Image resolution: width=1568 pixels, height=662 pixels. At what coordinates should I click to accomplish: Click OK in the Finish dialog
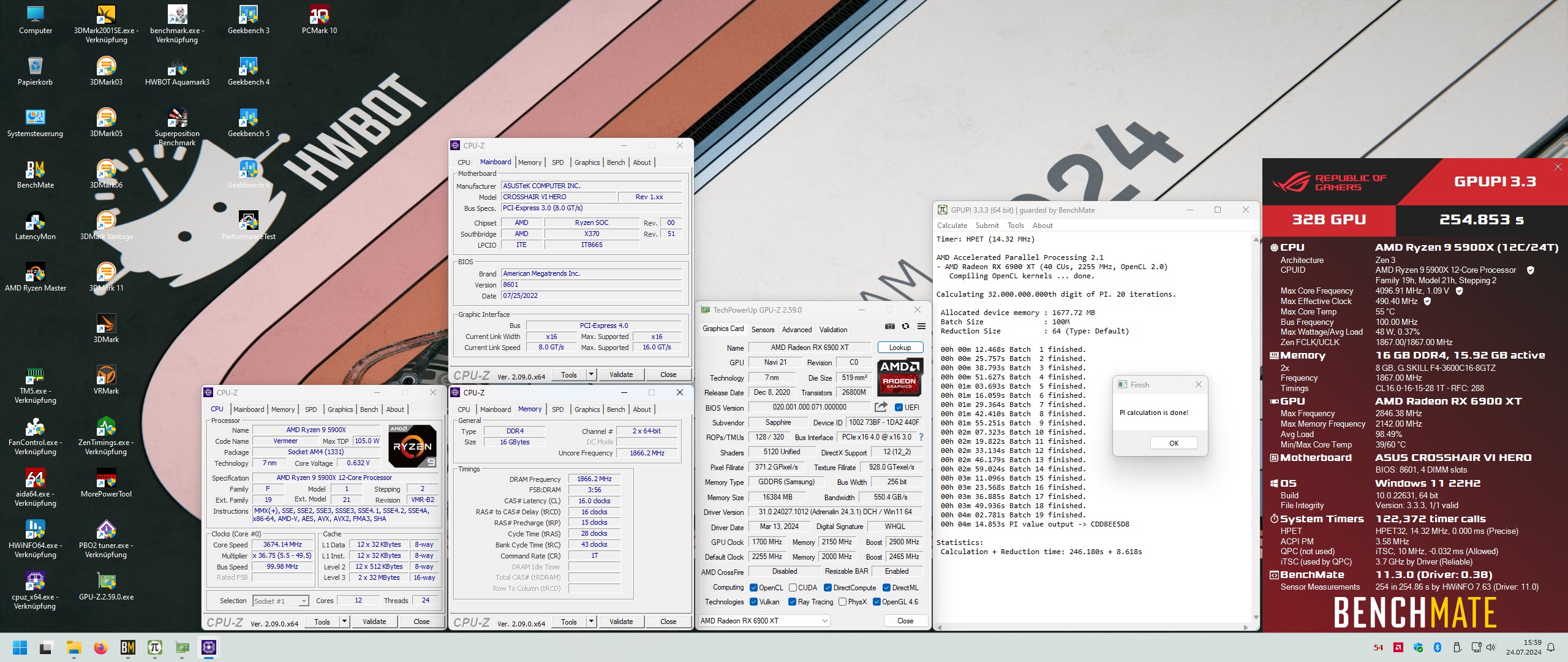[x=1174, y=443]
